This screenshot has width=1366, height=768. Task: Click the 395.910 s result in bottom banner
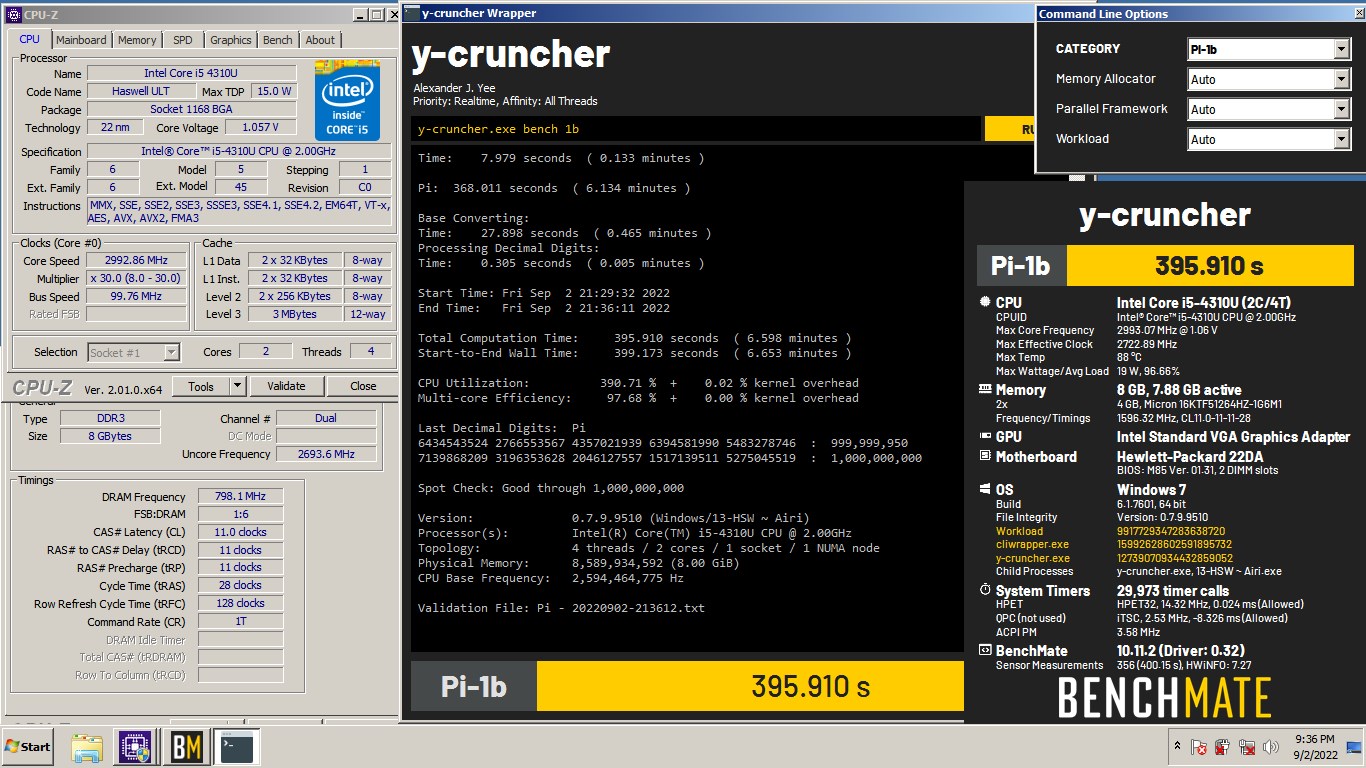pyautogui.click(x=811, y=686)
